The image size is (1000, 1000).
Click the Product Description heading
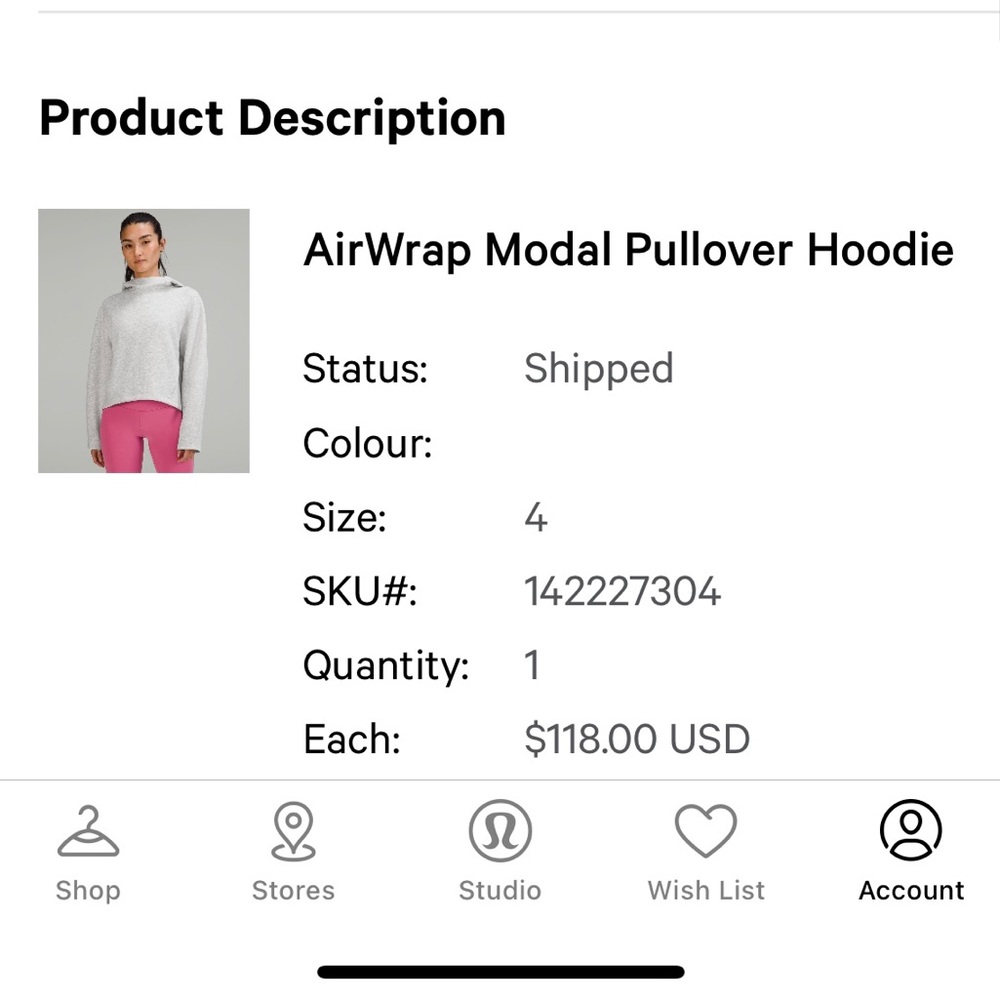[272, 118]
